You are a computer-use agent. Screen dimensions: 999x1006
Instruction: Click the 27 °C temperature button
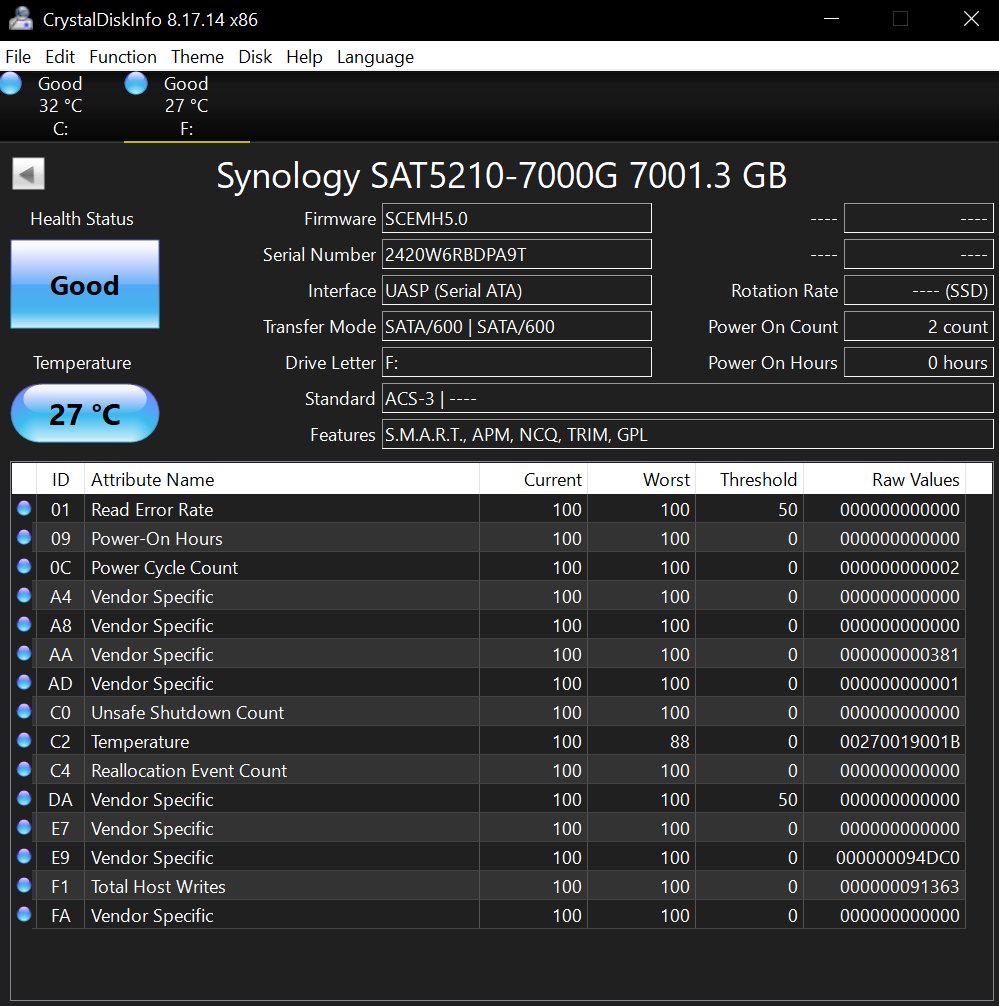point(85,413)
